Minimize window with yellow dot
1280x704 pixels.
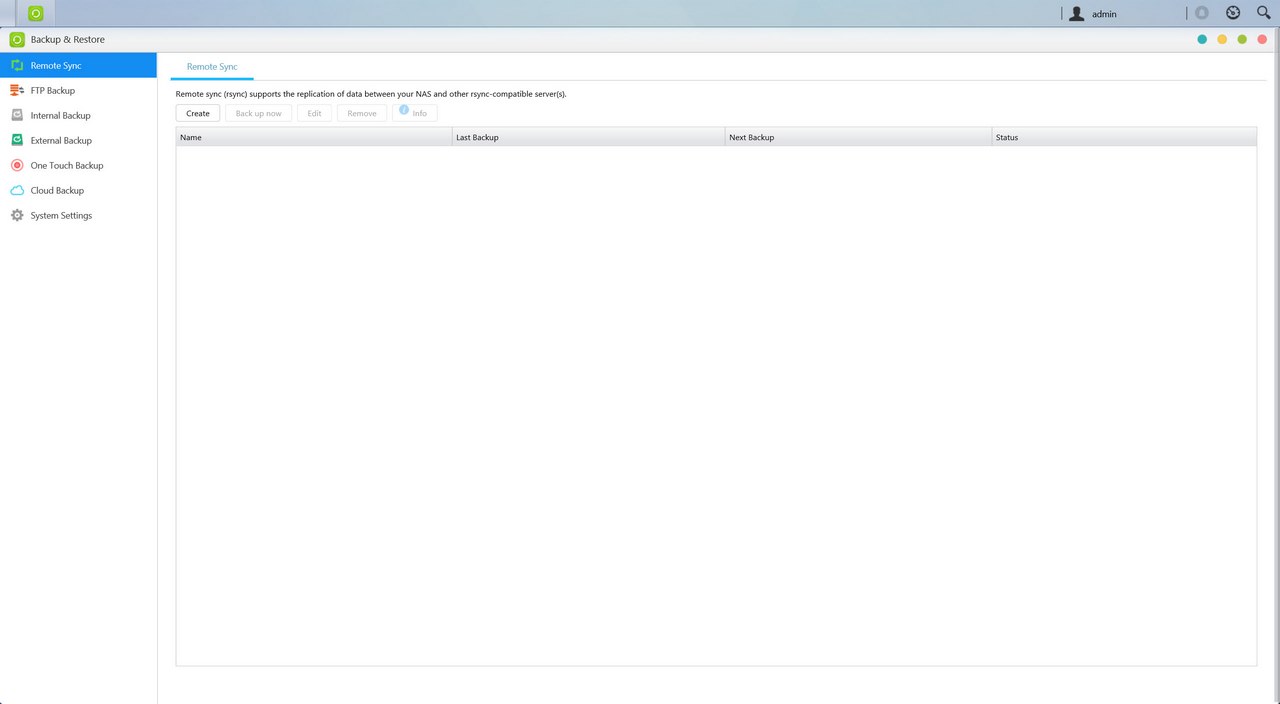click(x=1222, y=40)
